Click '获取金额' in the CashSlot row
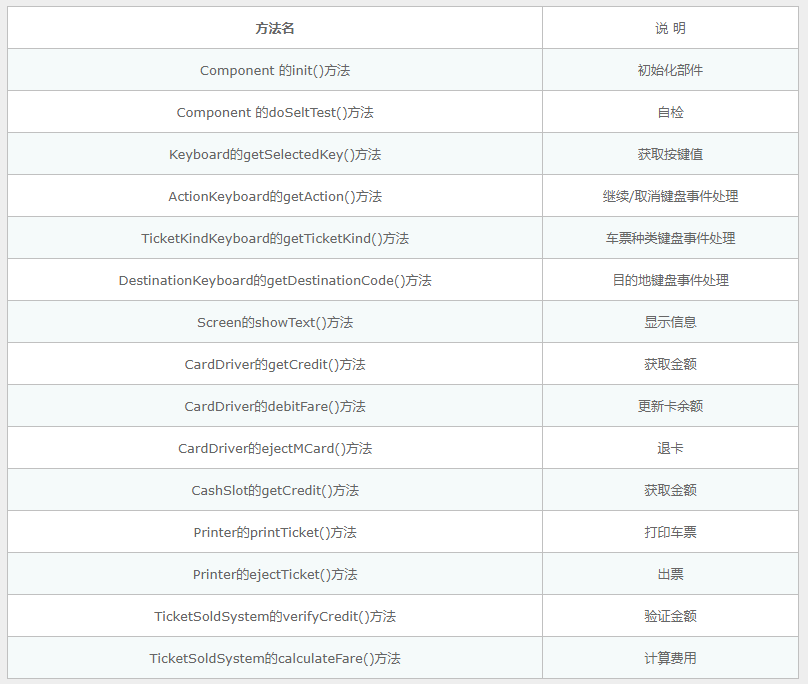This screenshot has width=808, height=684. coord(670,490)
